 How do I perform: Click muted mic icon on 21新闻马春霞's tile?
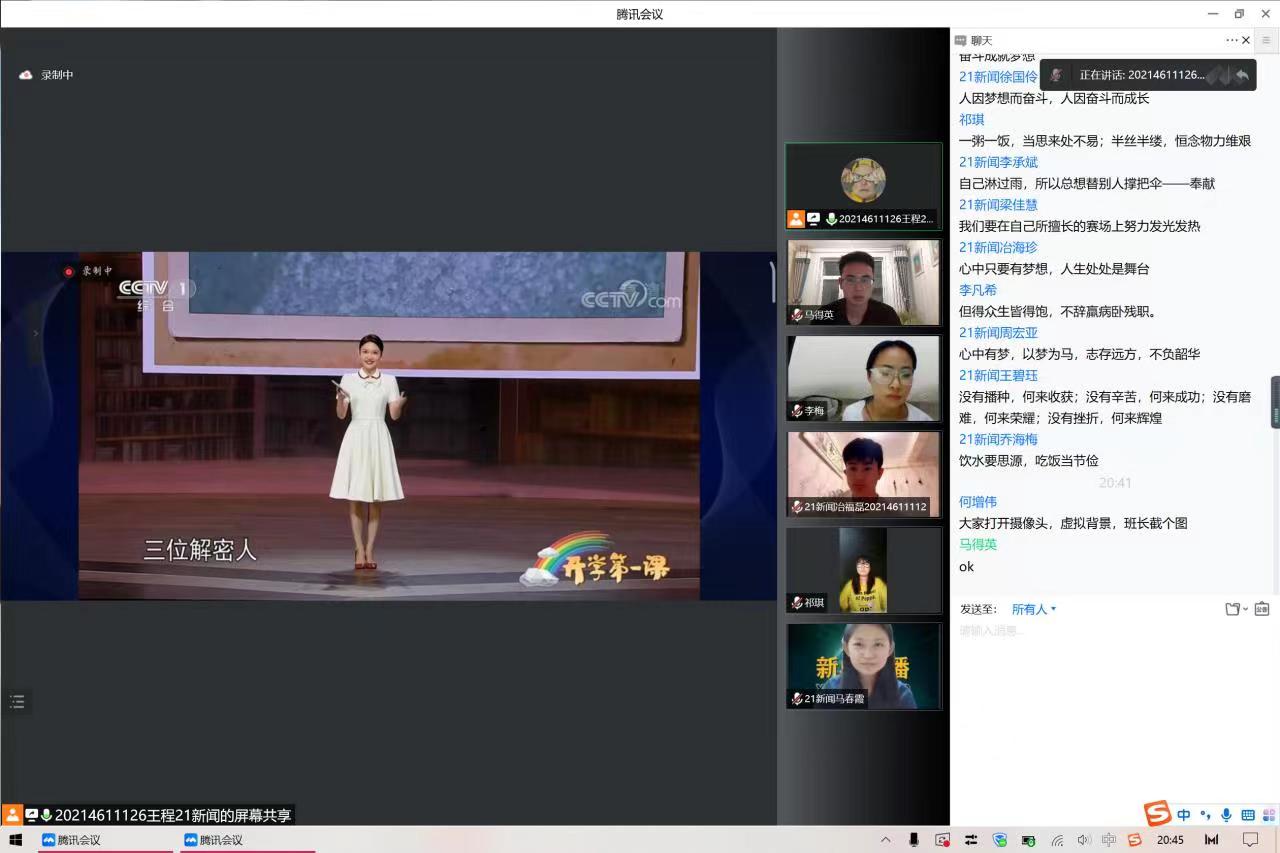(x=797, y=699)
